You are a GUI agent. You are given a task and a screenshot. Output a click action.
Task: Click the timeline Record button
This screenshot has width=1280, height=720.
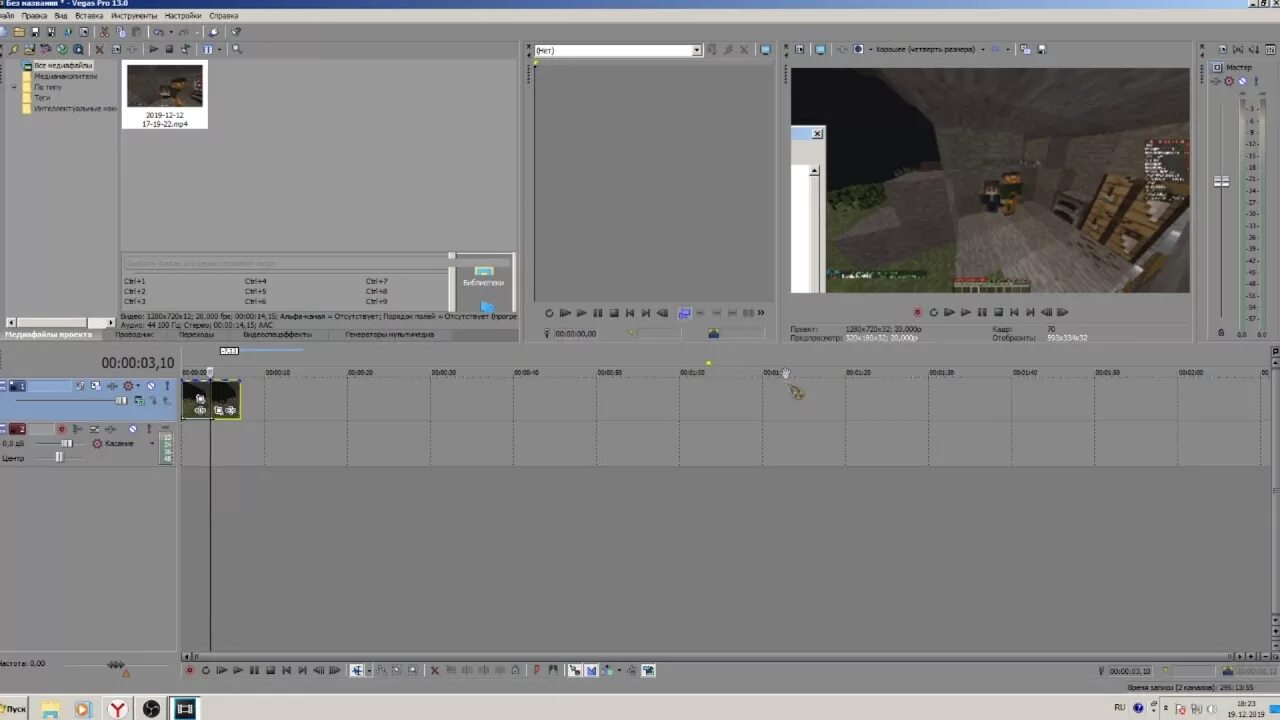[x=189, y=670]
